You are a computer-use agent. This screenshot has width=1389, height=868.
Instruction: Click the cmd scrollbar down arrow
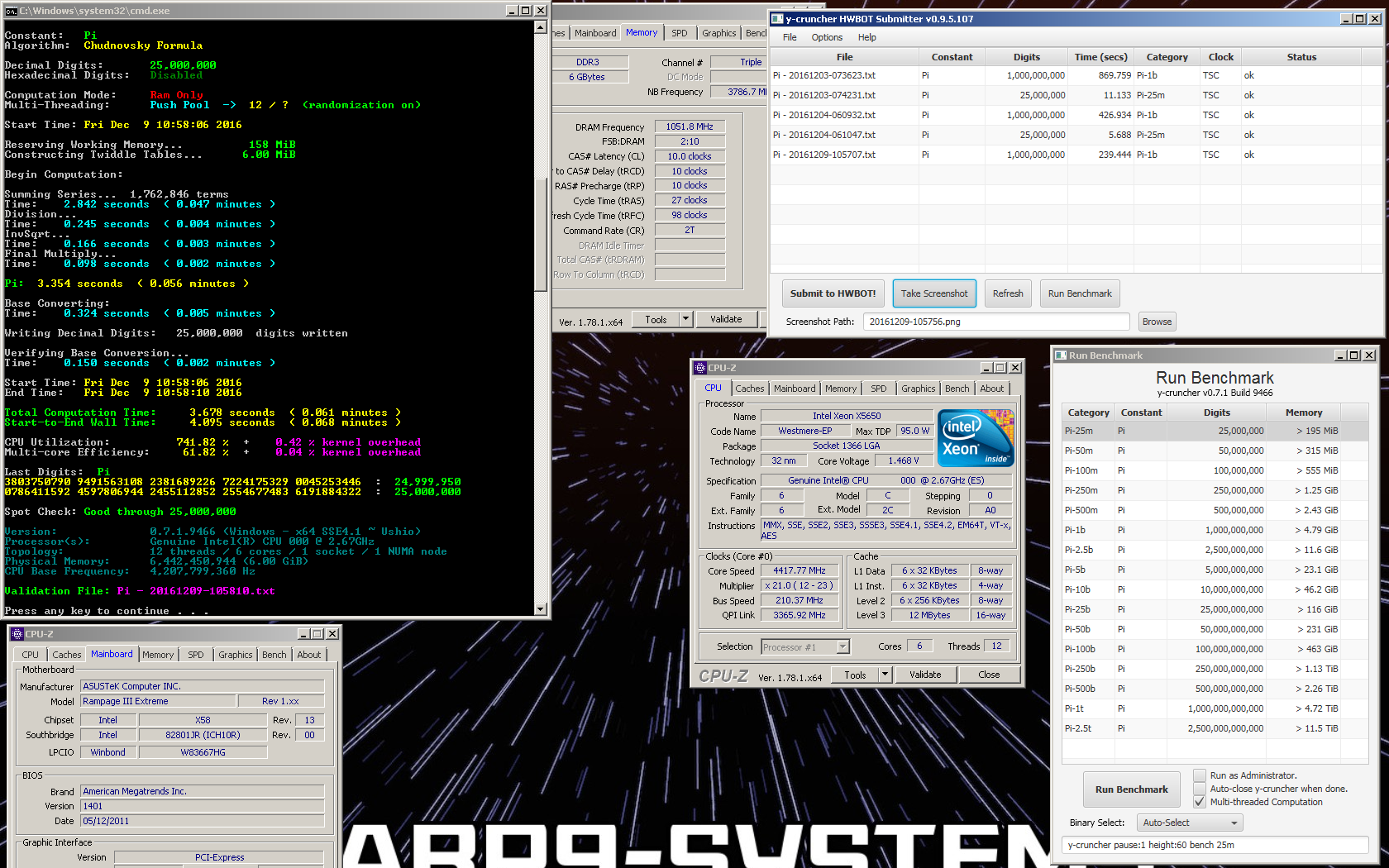541,609
